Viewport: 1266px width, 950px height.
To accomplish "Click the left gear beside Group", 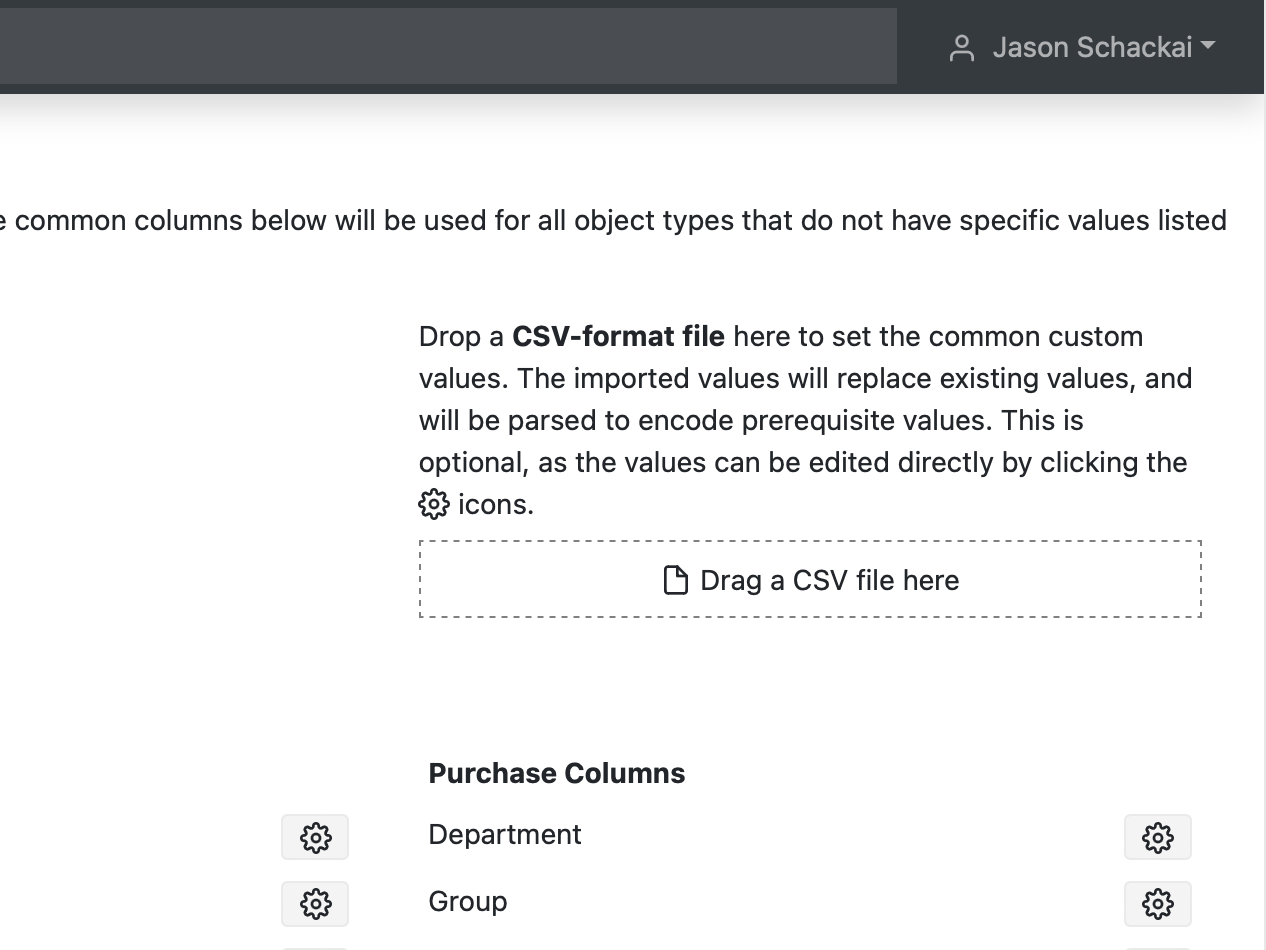I will [x=315, y=903].
